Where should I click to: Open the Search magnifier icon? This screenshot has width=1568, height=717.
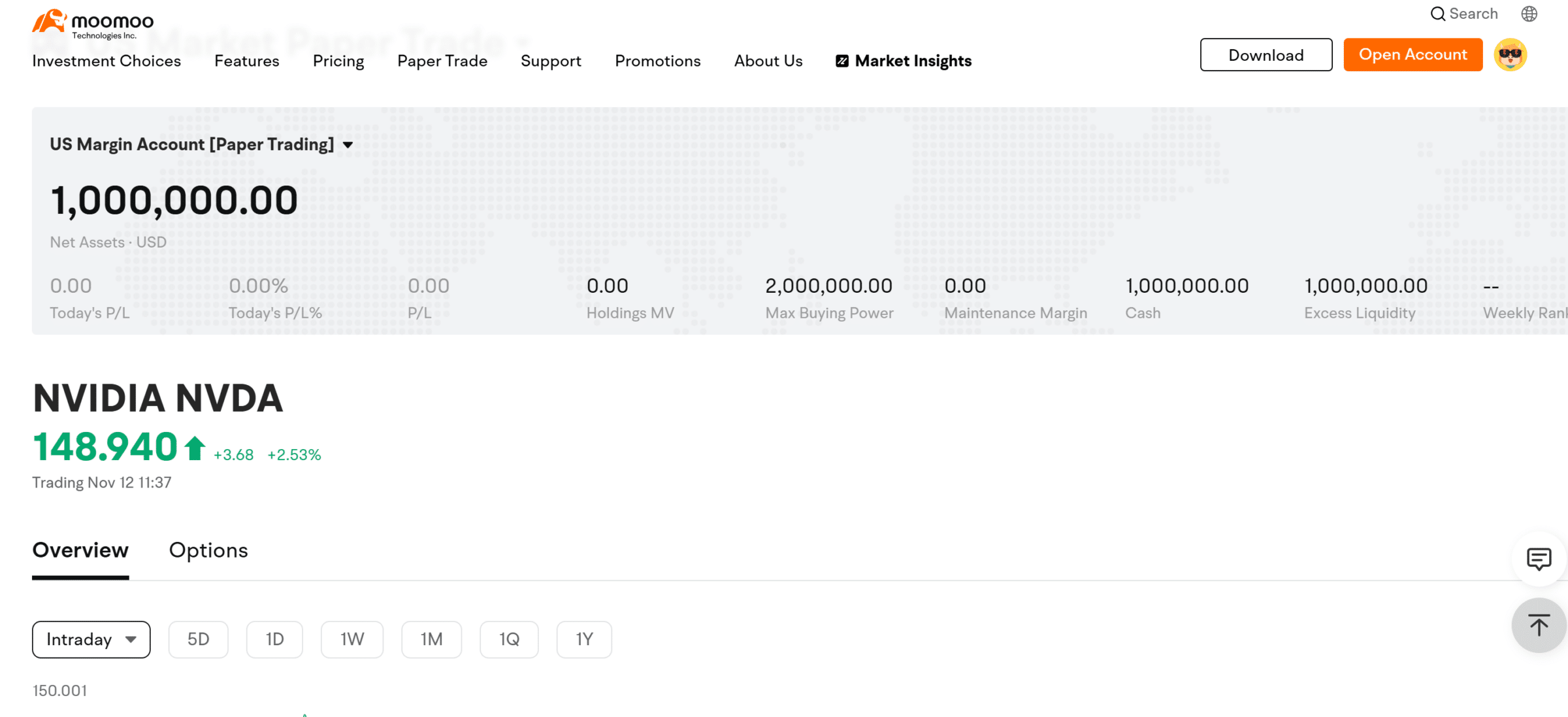(x=1437, y=14)
